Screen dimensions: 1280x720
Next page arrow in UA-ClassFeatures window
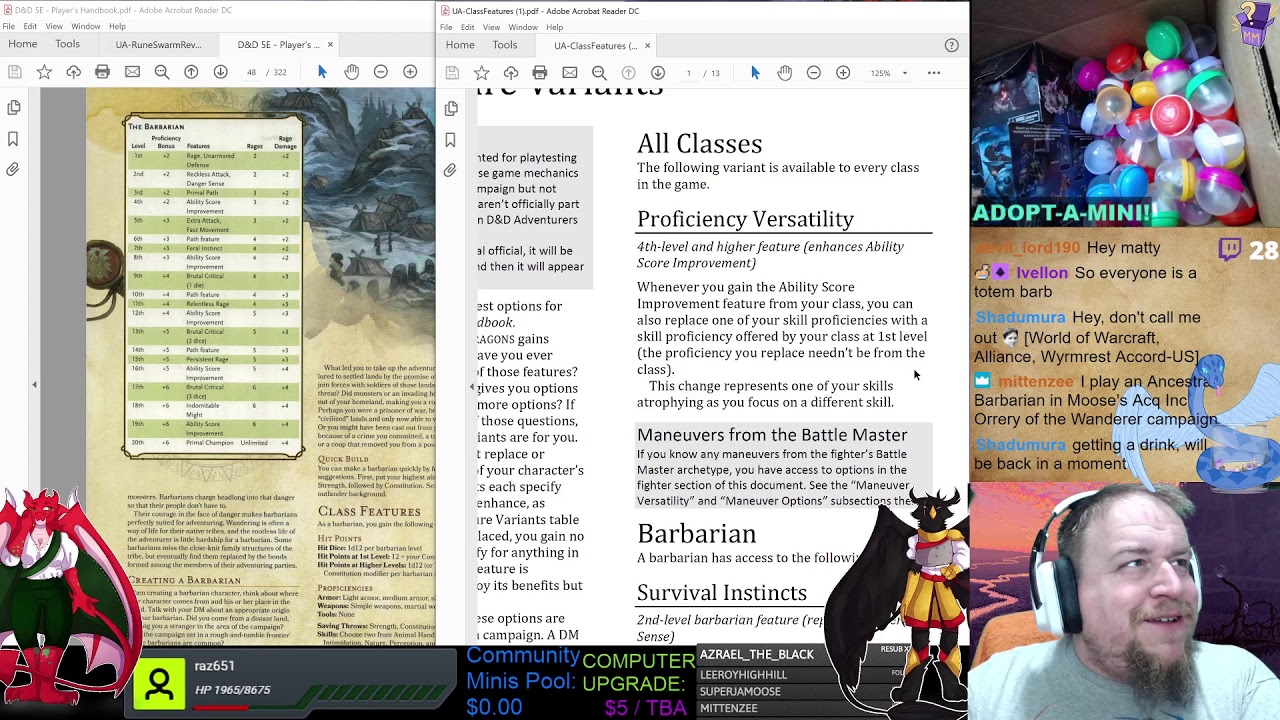[x=658, y=72]
